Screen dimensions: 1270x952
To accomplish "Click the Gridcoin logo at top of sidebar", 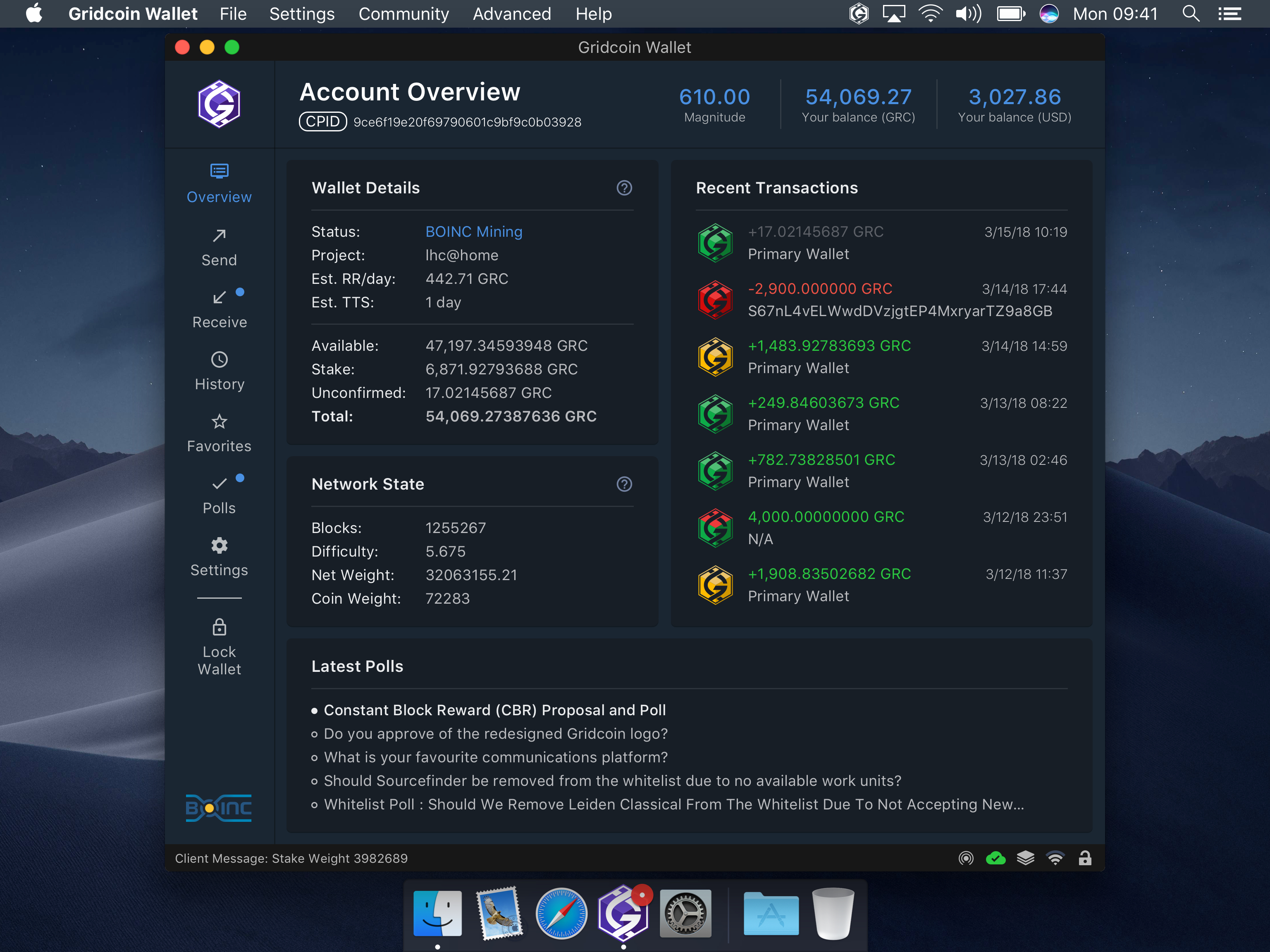I will [219, 104].
